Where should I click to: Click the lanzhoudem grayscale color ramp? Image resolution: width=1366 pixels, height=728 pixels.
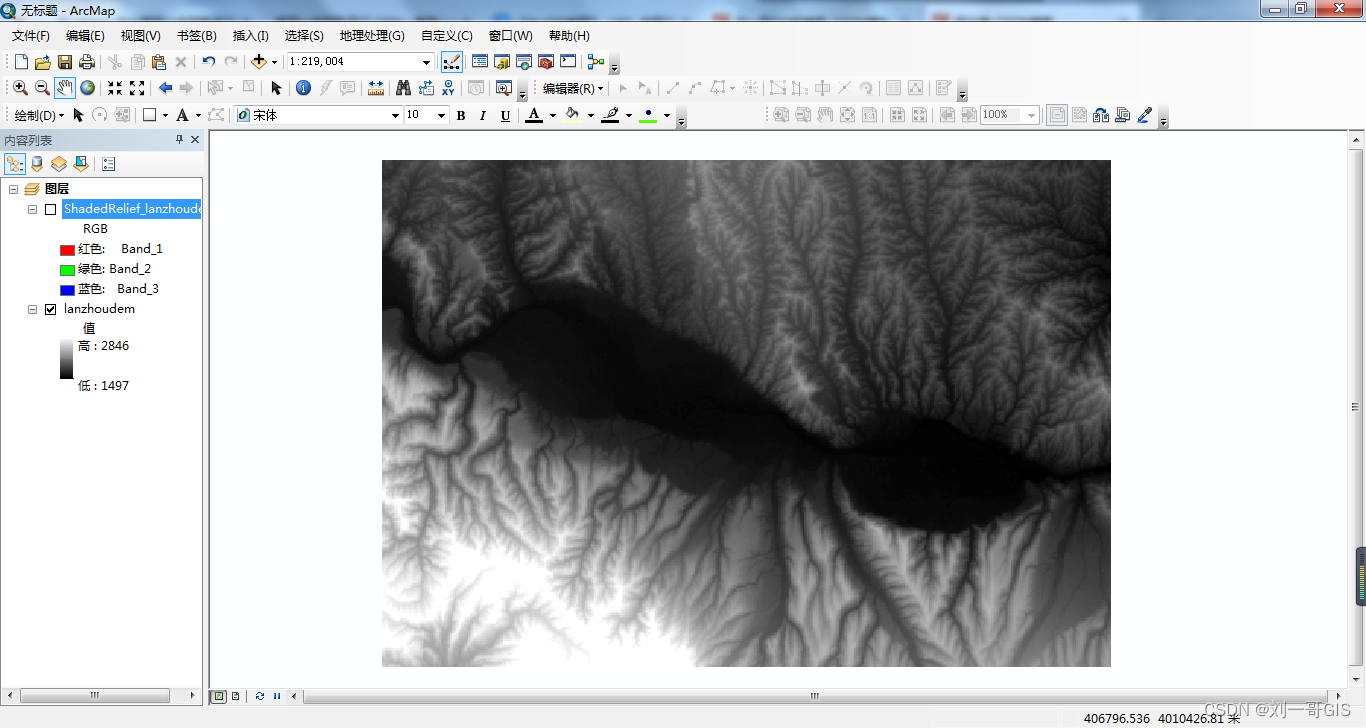pyautogui.click(x=66, y=359)
